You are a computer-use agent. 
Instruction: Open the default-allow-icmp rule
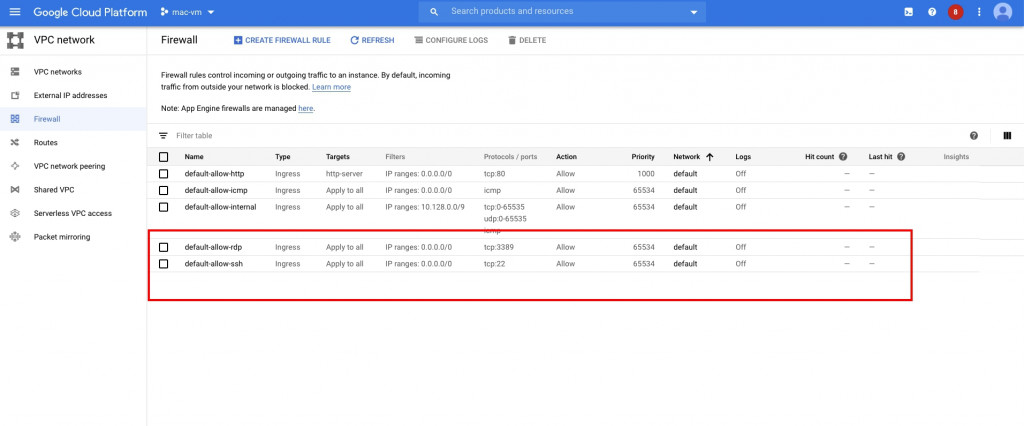[216, 190]
